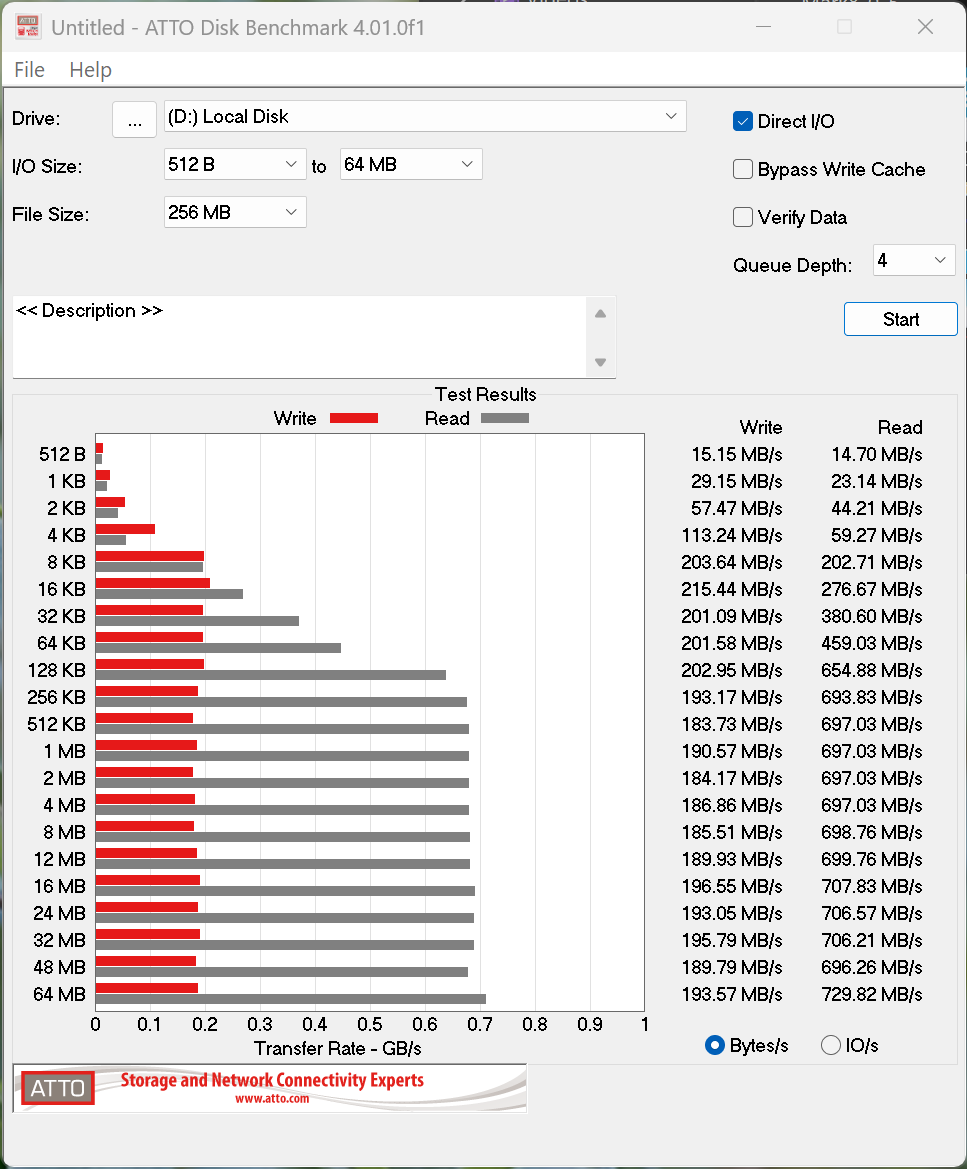Viewport: 967px width, 1169px height.
Task: Click the drive browse ellipsis button
Action: pyautogui.click(x=134, y=119)
